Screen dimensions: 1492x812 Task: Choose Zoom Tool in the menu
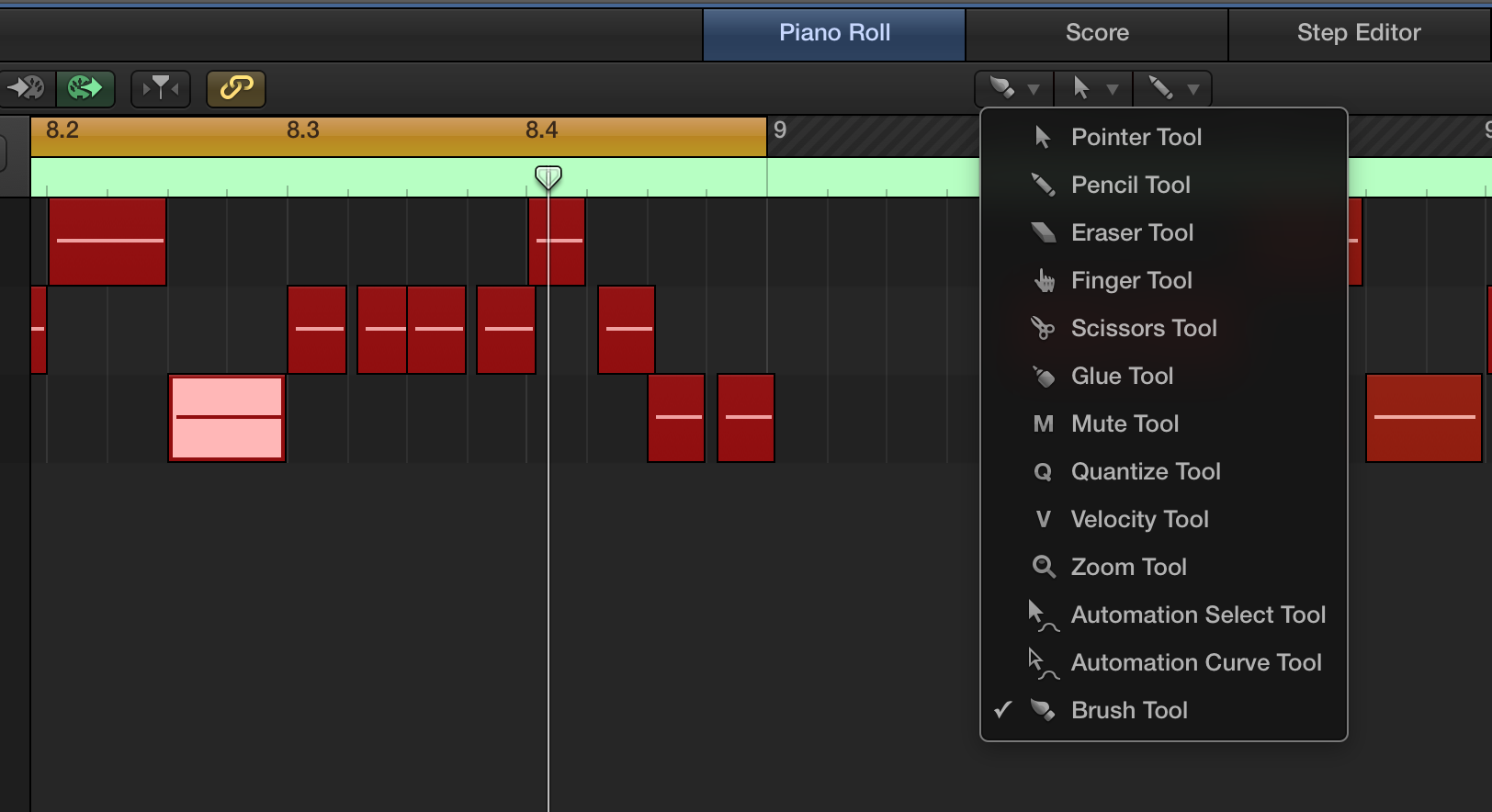(x=1164, y=567)
